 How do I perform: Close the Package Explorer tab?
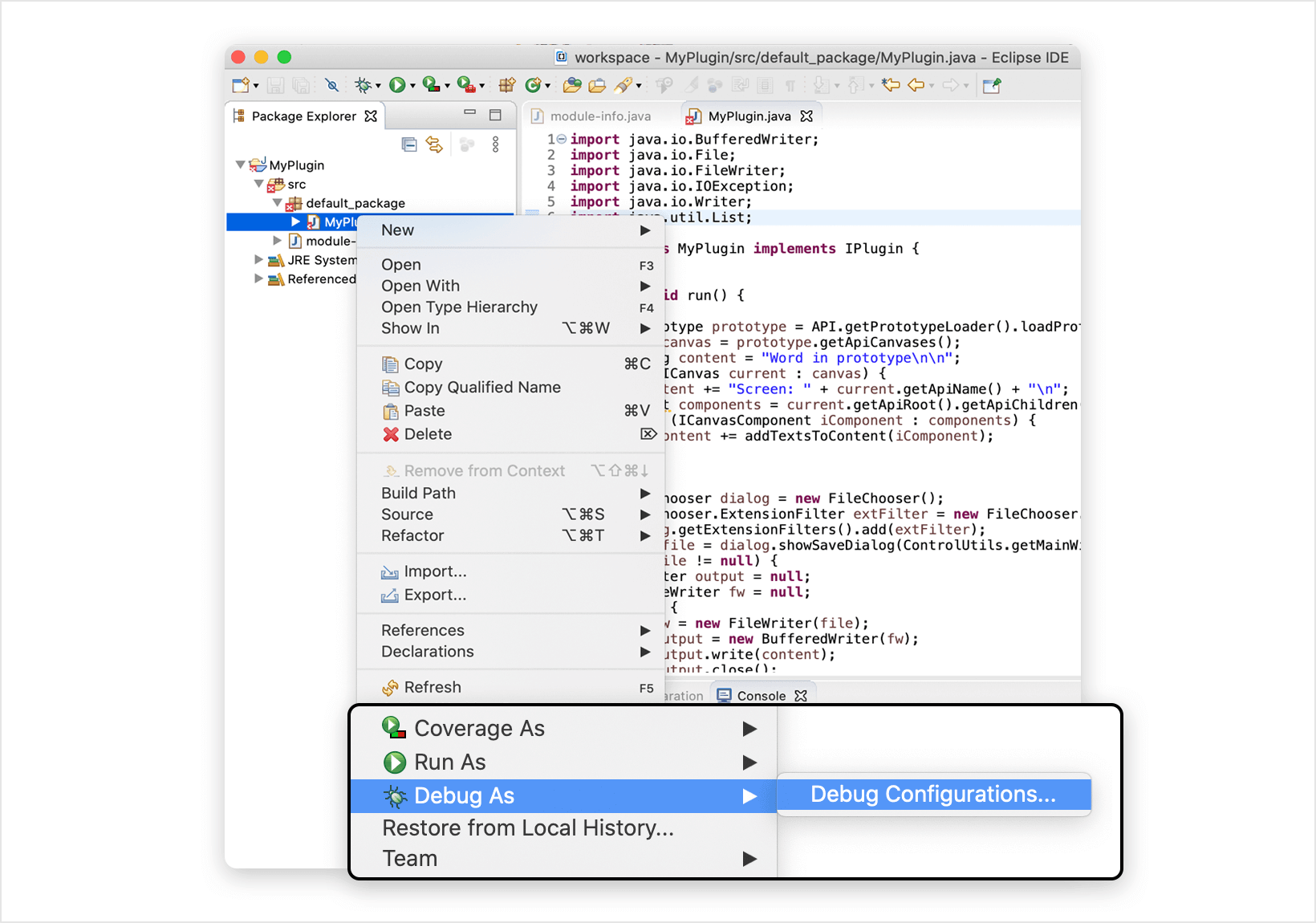371,116
